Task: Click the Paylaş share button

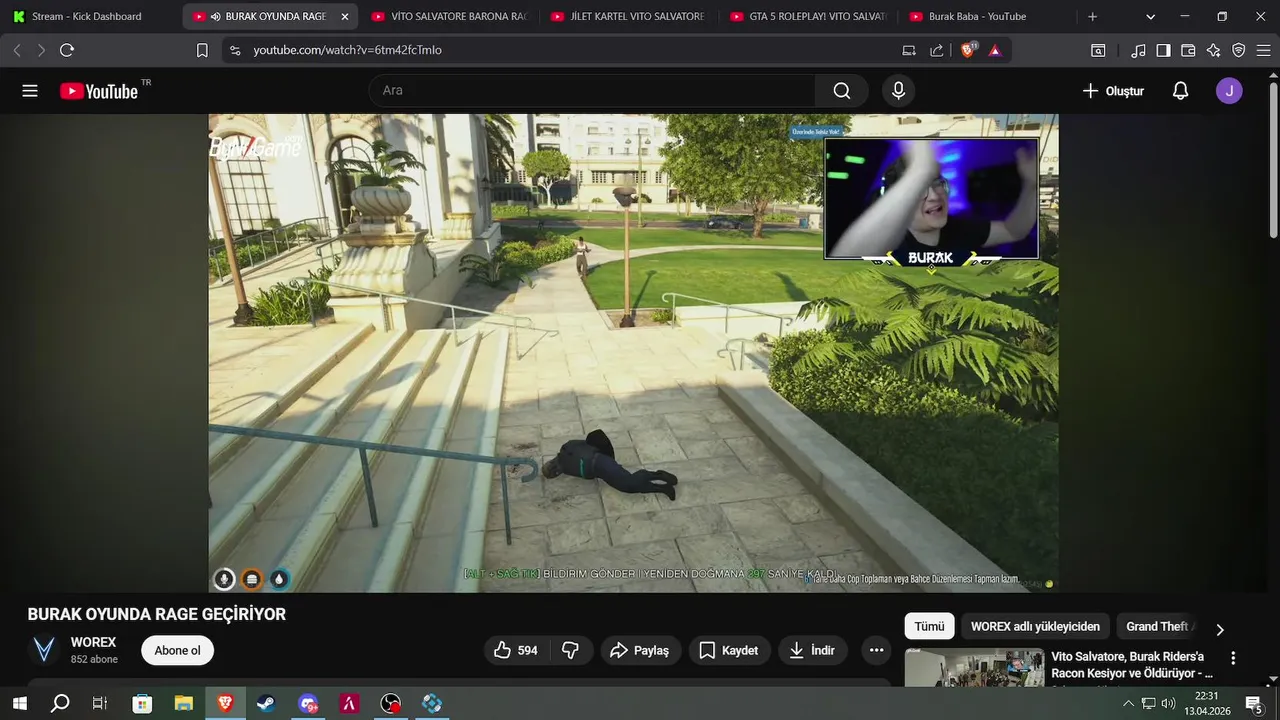Action: [639, 650]
